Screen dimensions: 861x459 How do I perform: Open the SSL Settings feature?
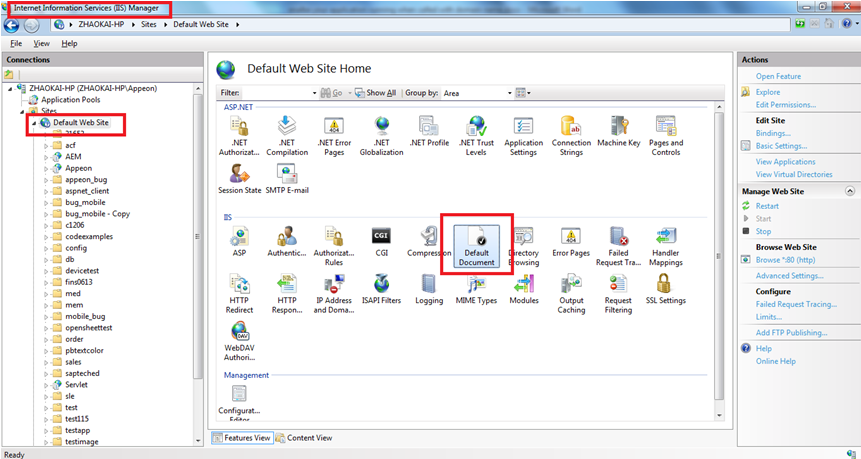[x=666, y=289]
